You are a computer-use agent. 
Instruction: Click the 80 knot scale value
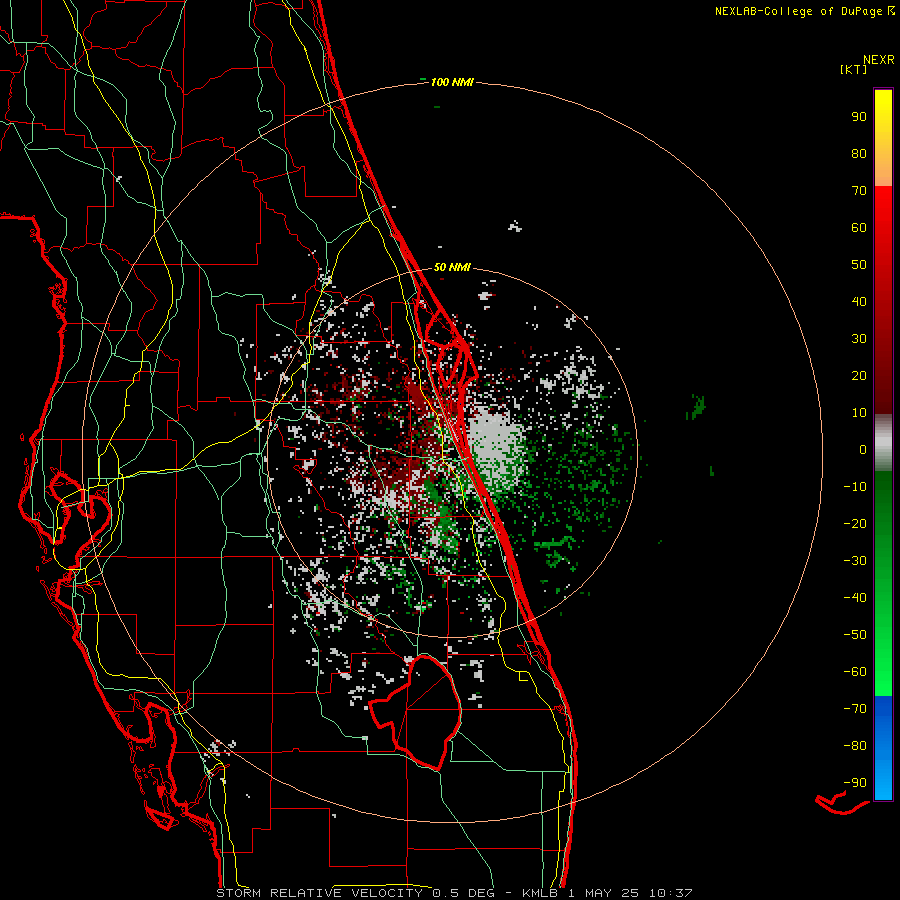(859, 153)
